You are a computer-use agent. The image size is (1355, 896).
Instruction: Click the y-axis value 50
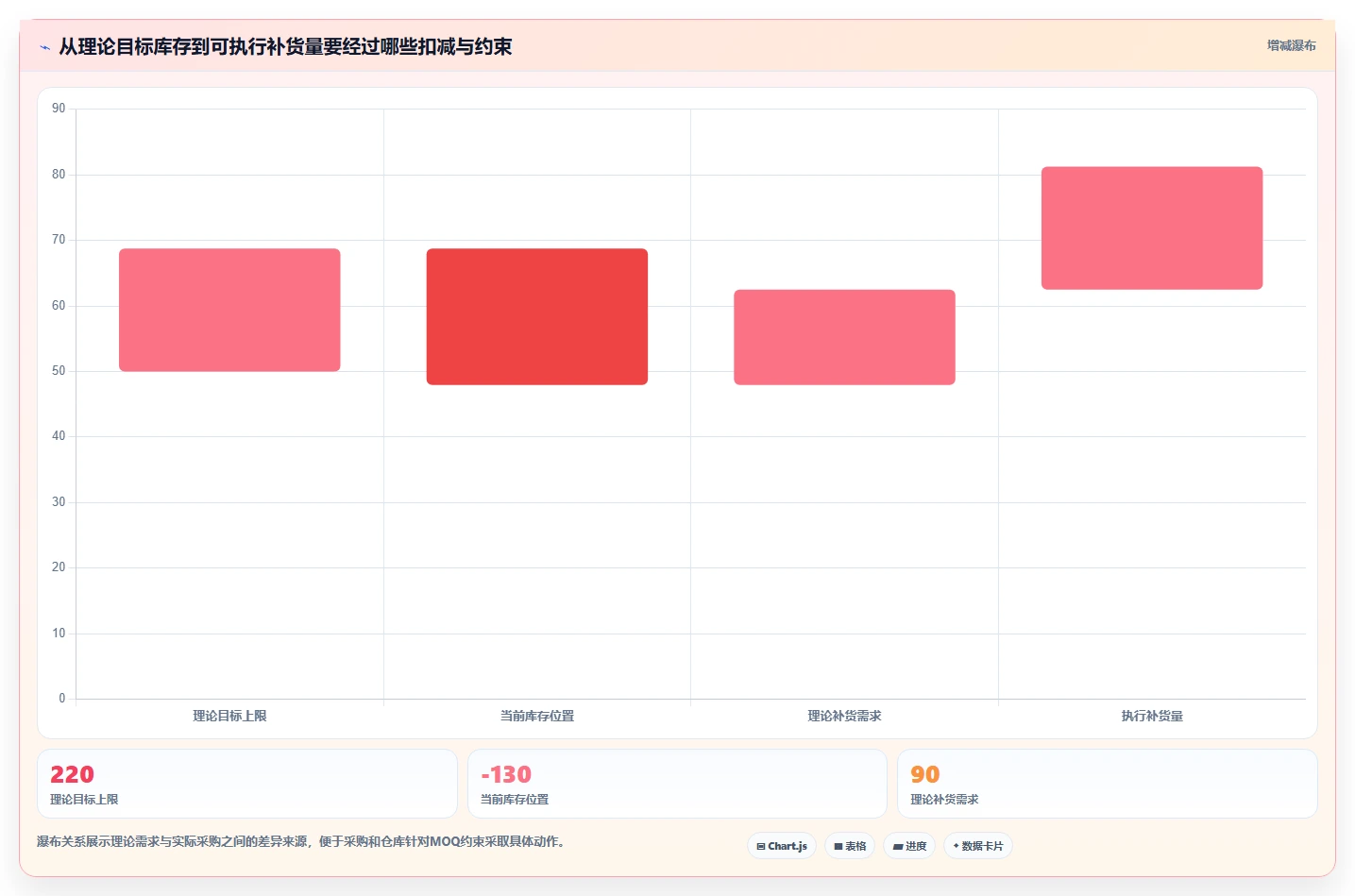(x=59, y=371)
